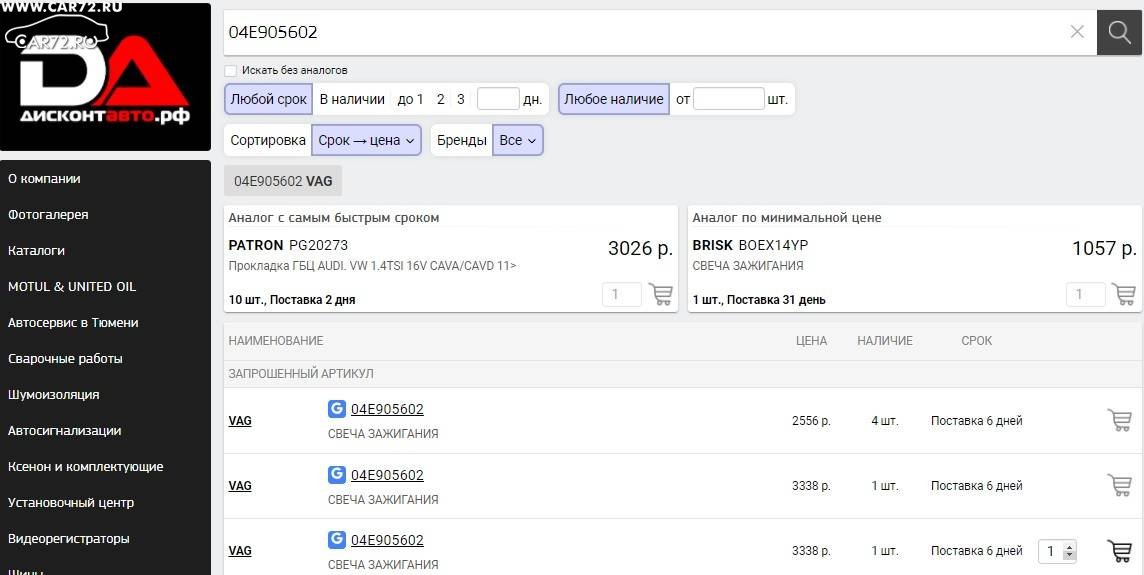Open 'MOTUL & UNITED OIL' menu item

tap(72, 286)
